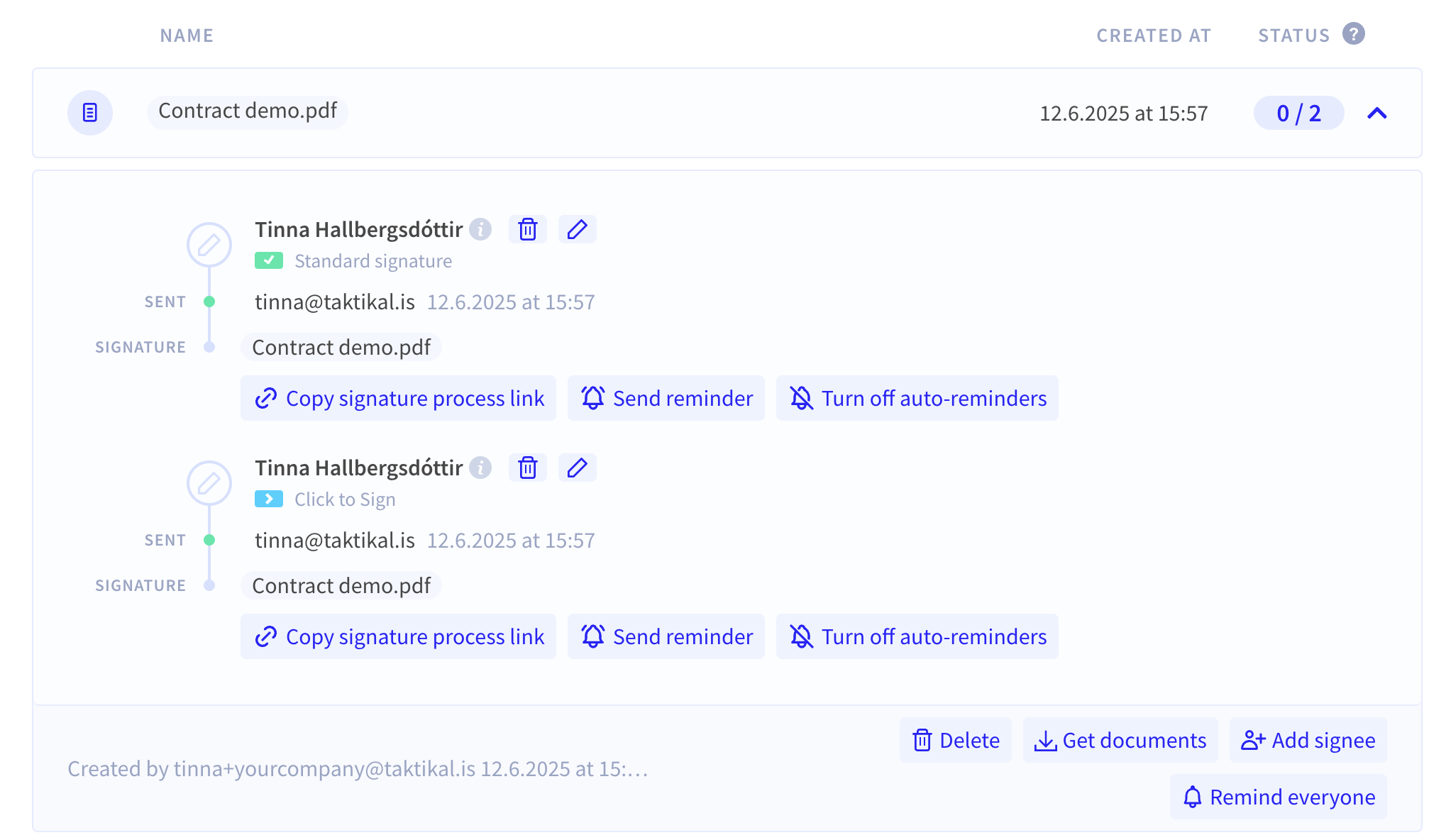The height and width of the screenshot is (840, 1446).
Task: Edit the Click to Sign signee
Action: point(577,468)
